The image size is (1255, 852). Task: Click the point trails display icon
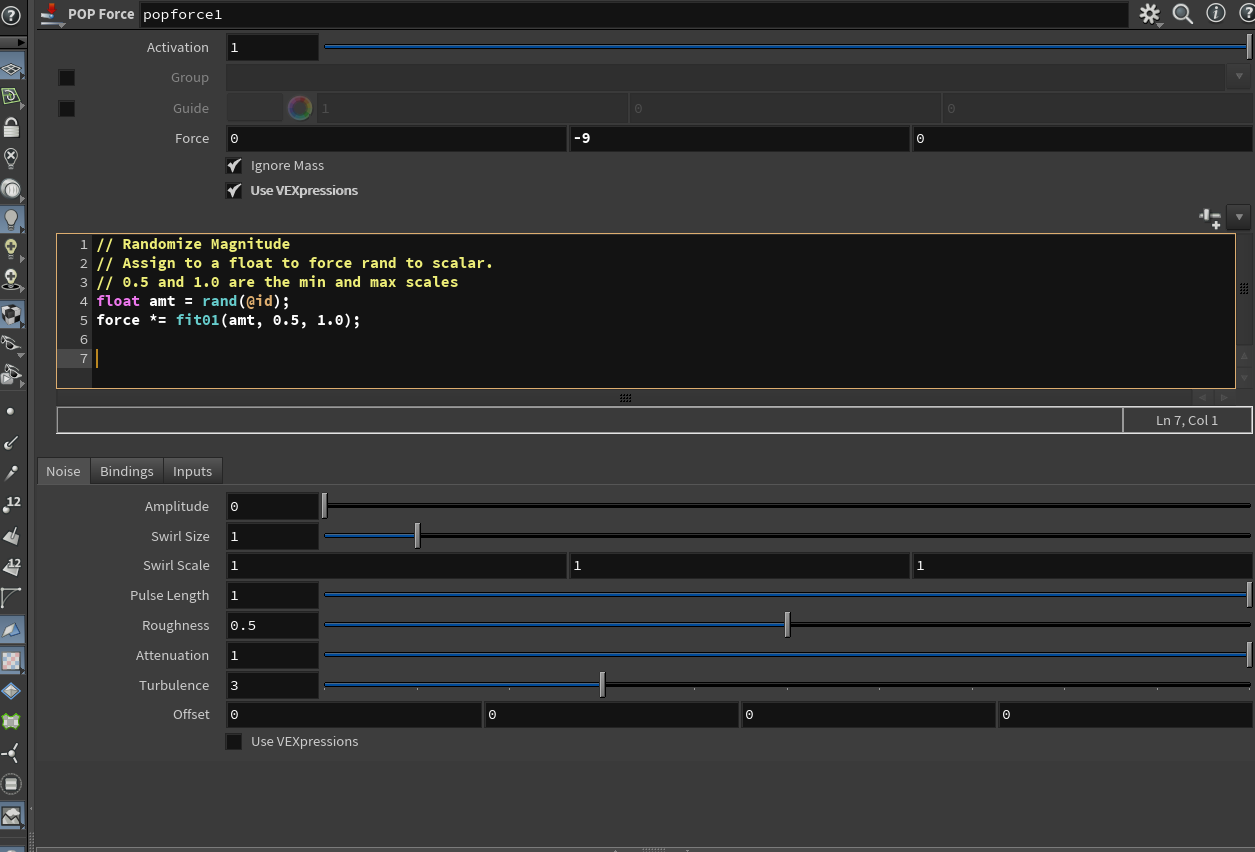[11, 472]
